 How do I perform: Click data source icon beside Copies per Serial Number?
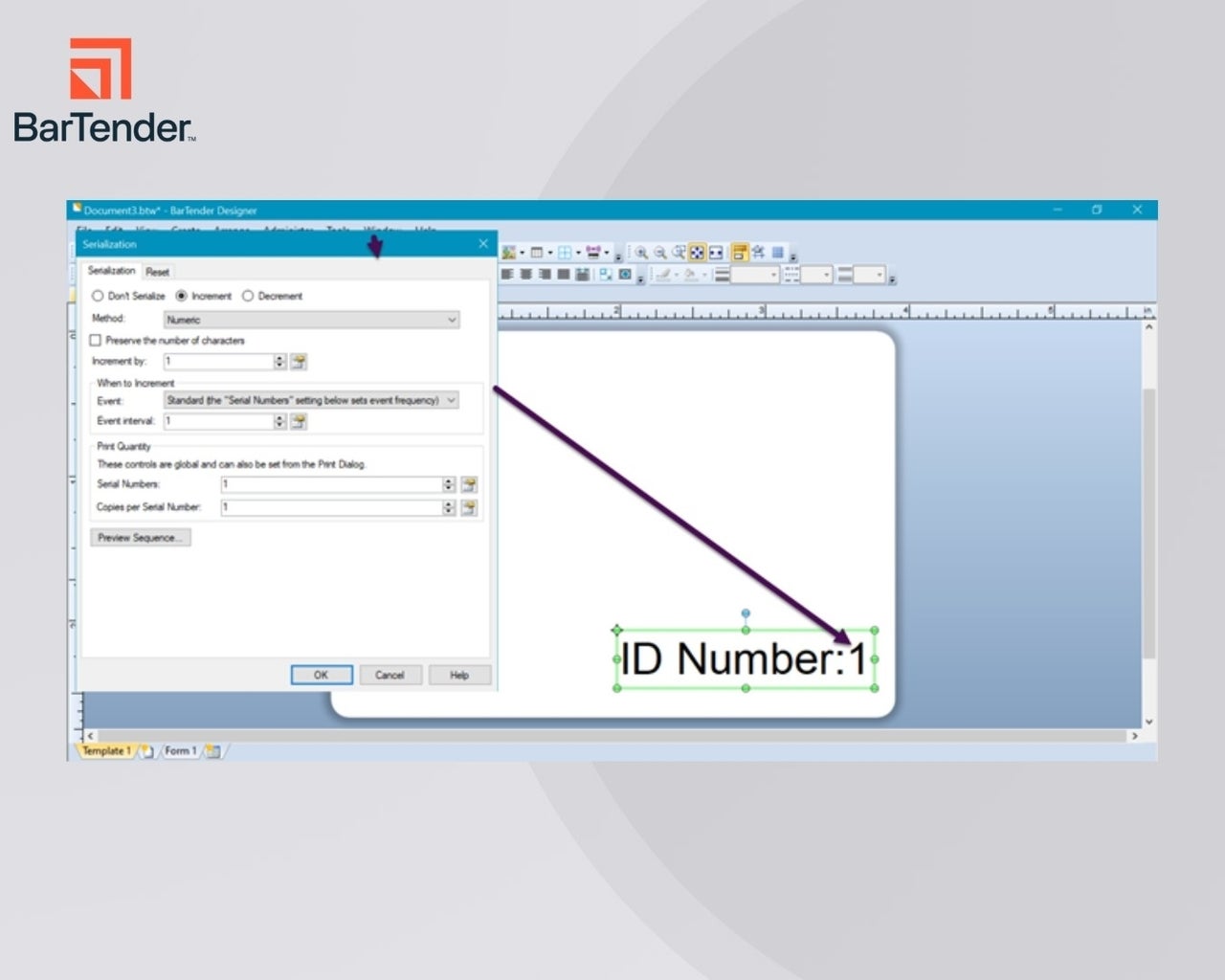tap(469, 507)
